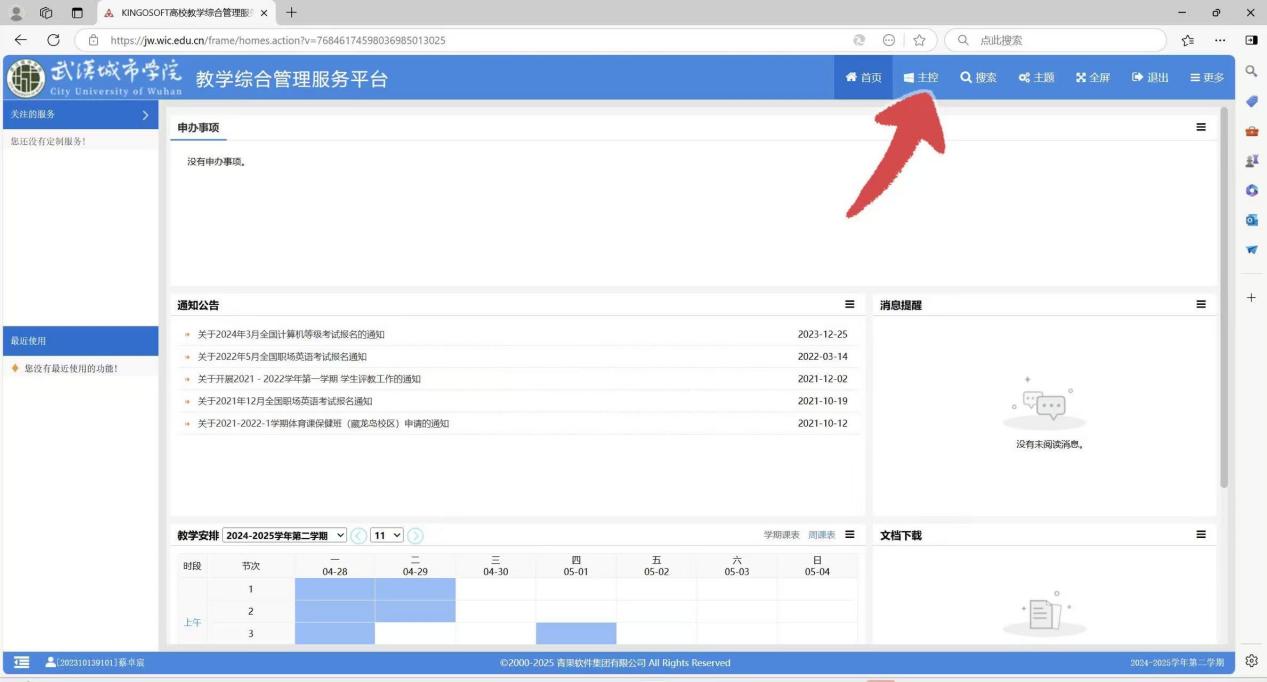Open notice 关于2022年5月全国职场英语考试报名通知
Screen dimensions: 1267x682
tap(282, 357)
